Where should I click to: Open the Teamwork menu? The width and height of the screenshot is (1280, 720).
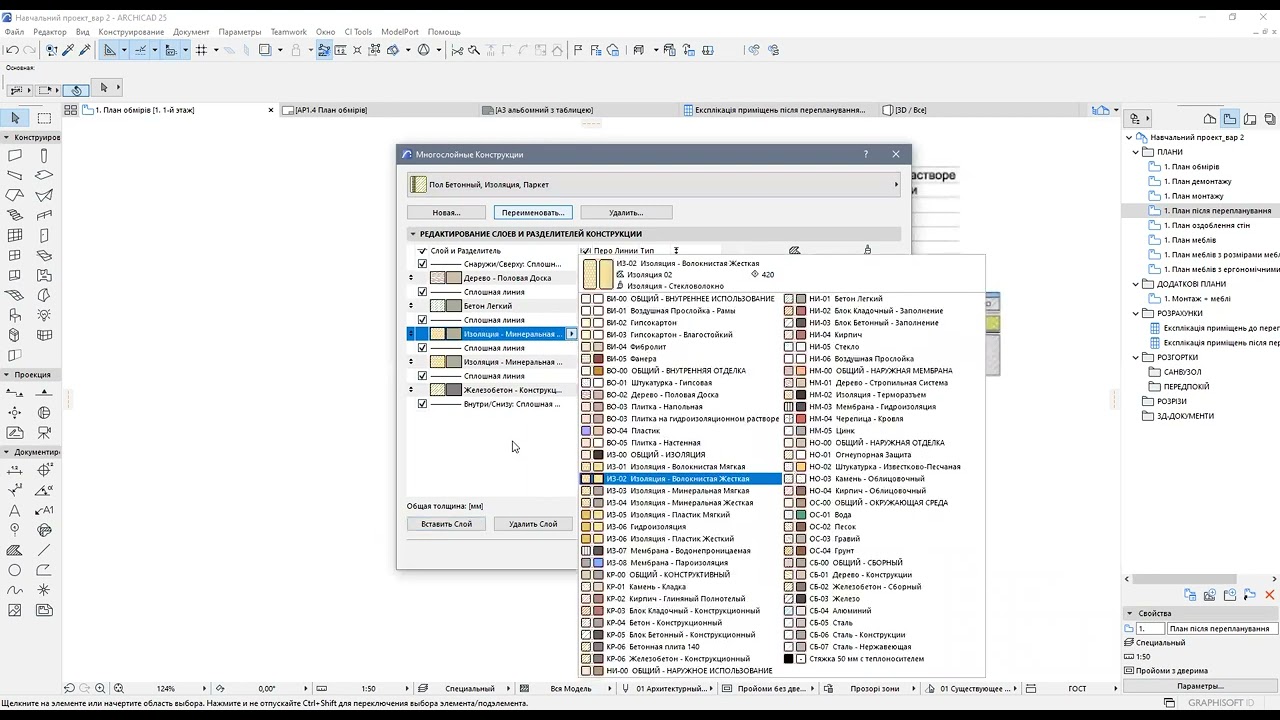(x=289, y=32)
